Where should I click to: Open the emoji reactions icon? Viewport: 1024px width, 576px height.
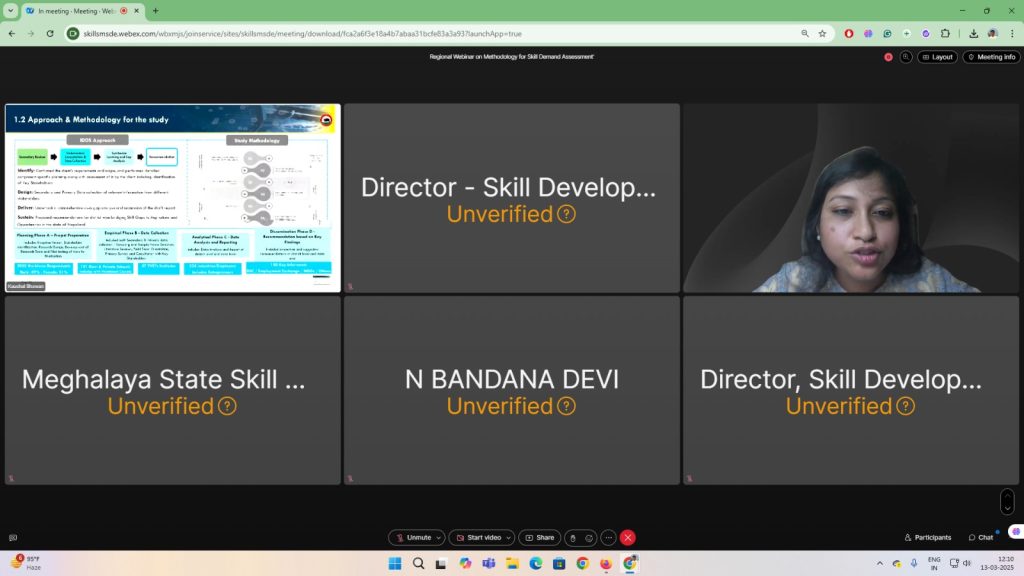pyautogui.click(x=589, y=537)
